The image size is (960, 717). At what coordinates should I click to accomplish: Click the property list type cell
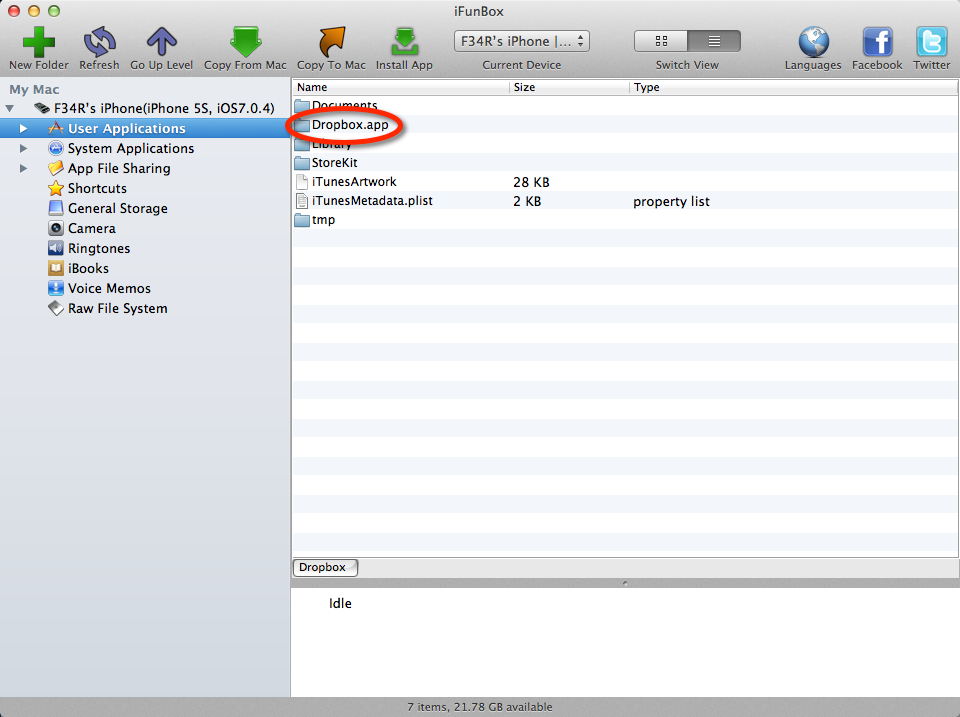click(x=671, y=201)
